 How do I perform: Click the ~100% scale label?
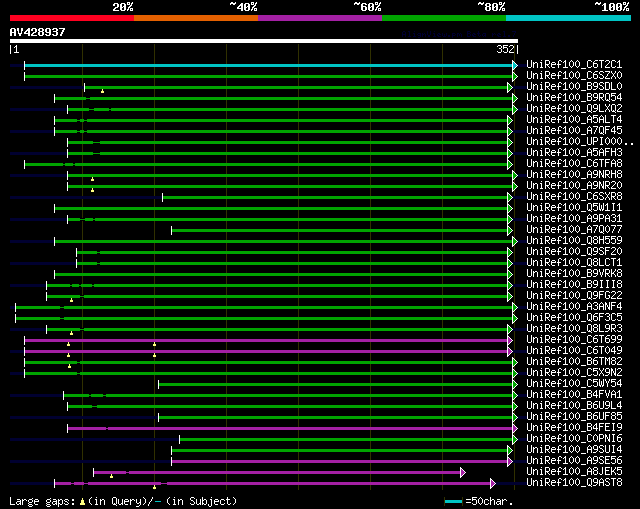[x=612, y=7]
